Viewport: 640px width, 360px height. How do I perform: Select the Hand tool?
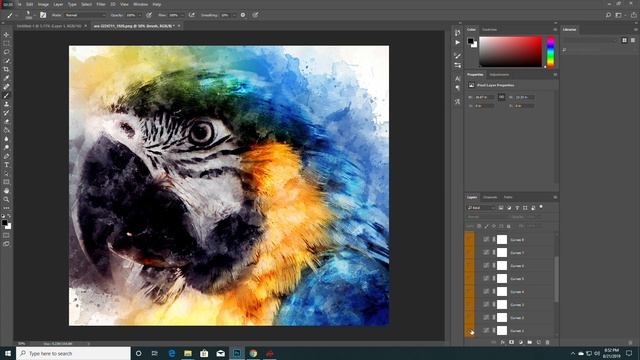6,191
